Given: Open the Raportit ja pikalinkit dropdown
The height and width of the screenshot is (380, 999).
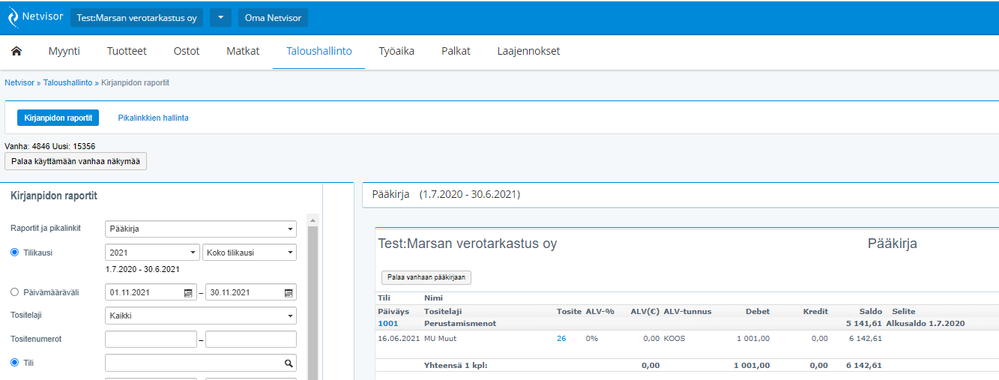Looking at the screenshot, I should tap(201, 229).
